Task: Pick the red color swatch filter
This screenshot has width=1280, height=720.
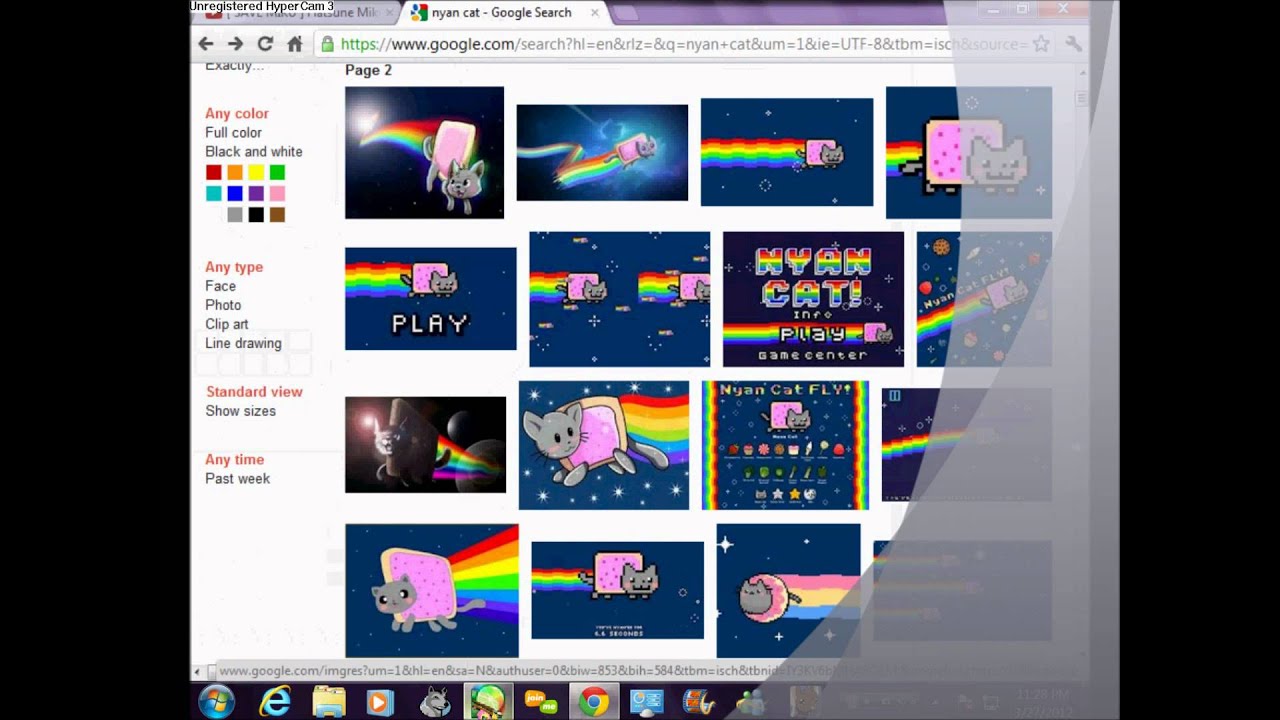Action: pyautogui.click(x=213, y=173)
